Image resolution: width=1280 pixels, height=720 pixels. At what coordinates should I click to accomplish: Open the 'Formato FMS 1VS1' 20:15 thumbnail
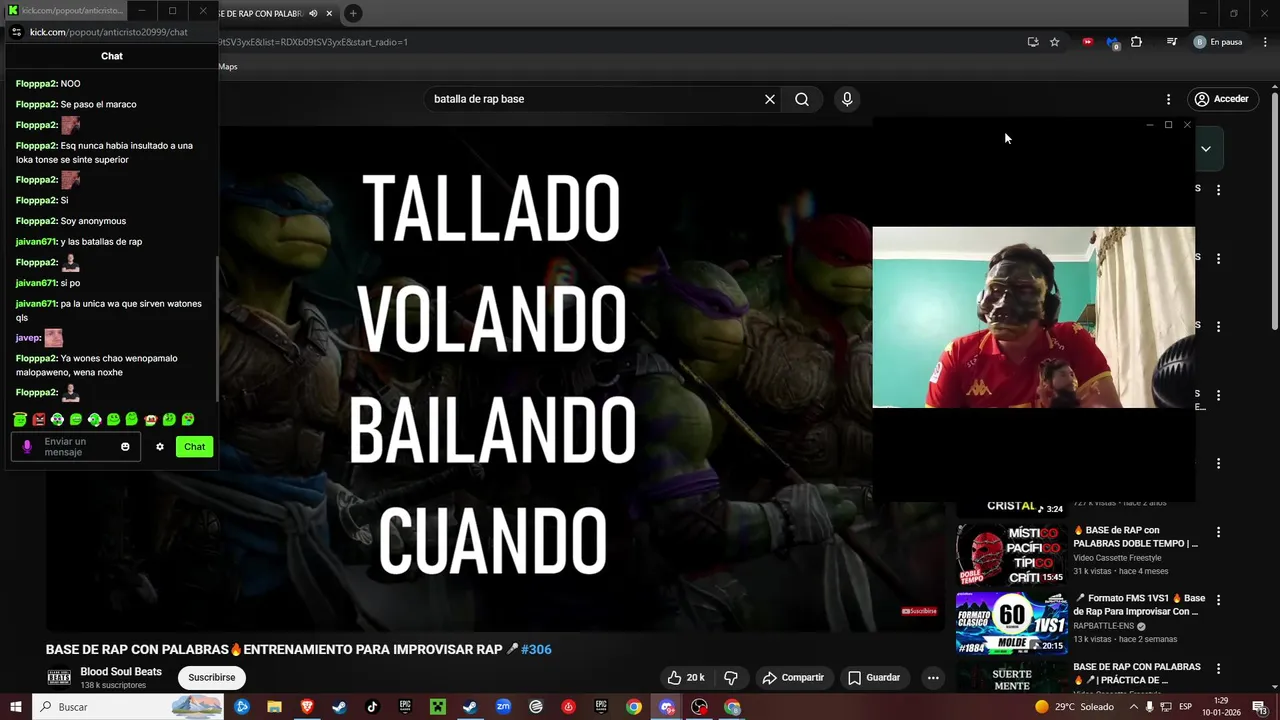click(1011, 623)
